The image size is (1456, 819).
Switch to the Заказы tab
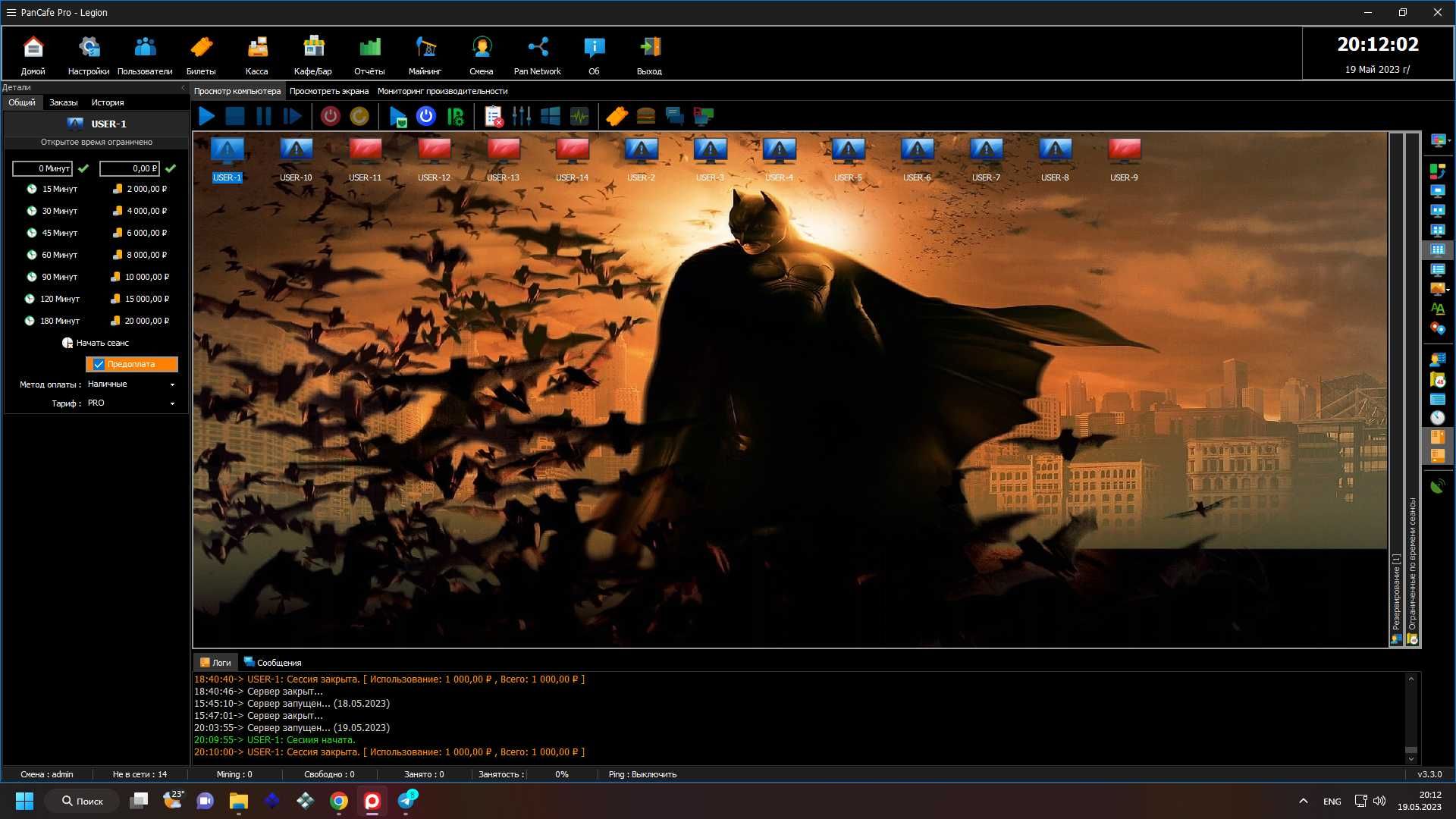(x=64, y=102)
